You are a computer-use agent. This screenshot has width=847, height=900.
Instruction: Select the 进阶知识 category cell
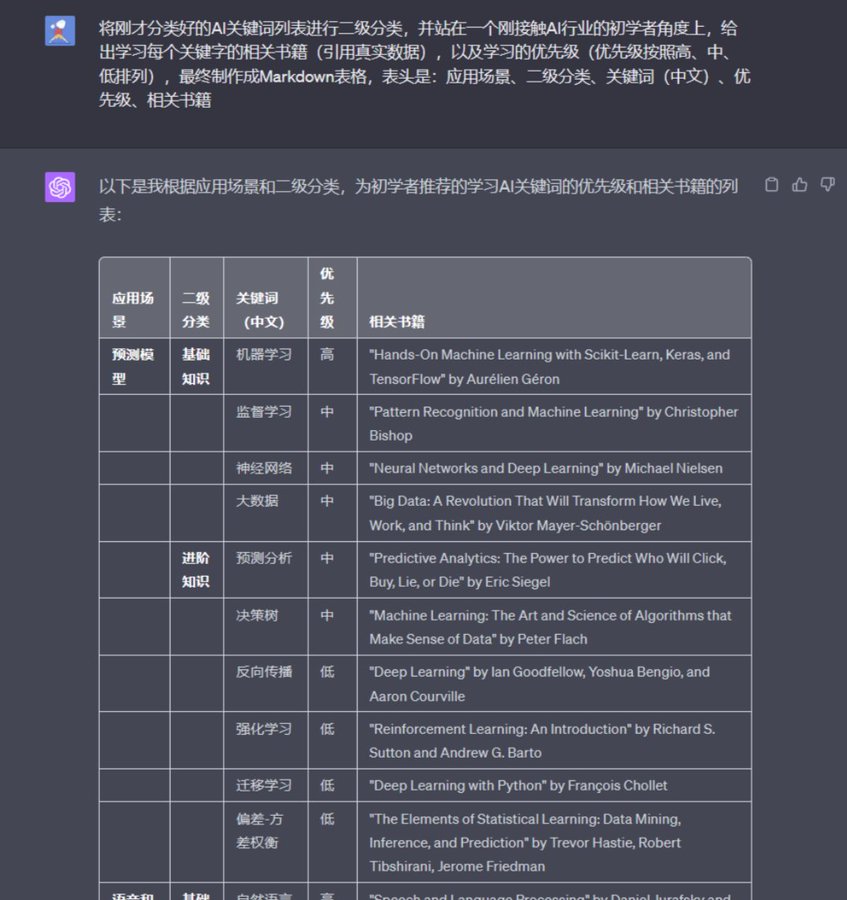196,570
